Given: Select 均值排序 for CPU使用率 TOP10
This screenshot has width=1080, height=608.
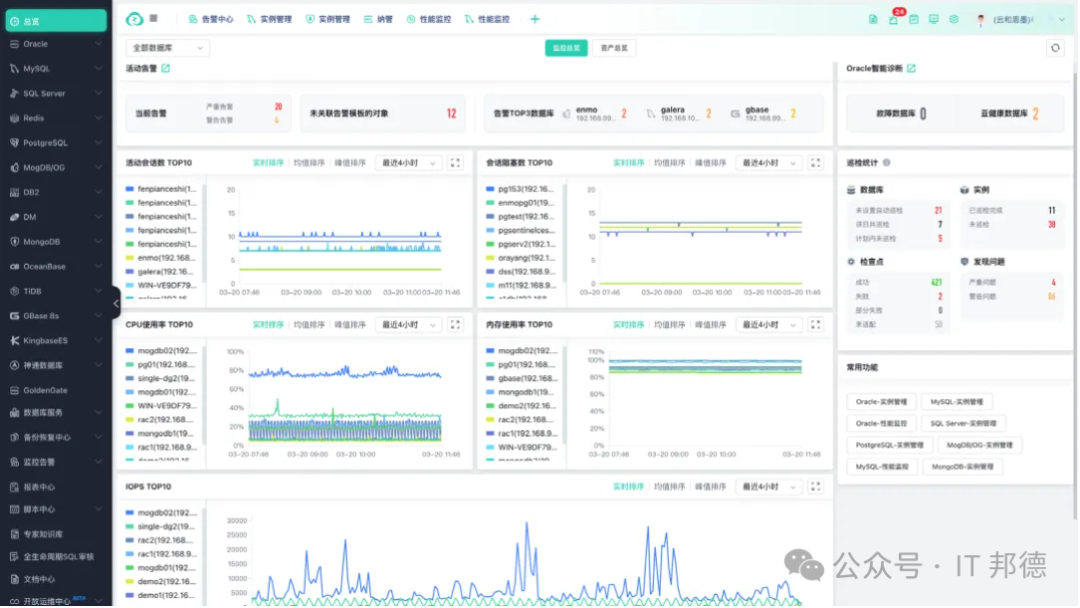Looking at the screenshot, I should point(309,325).
